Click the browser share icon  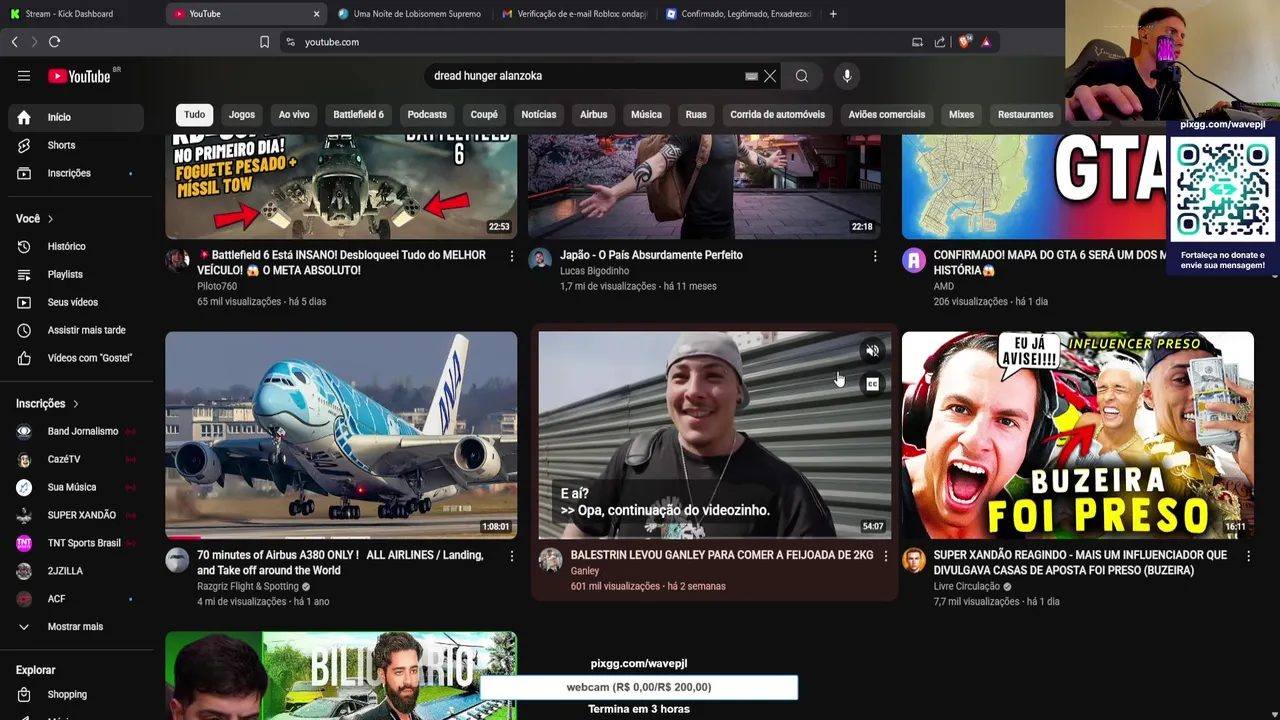coord(940,42)
